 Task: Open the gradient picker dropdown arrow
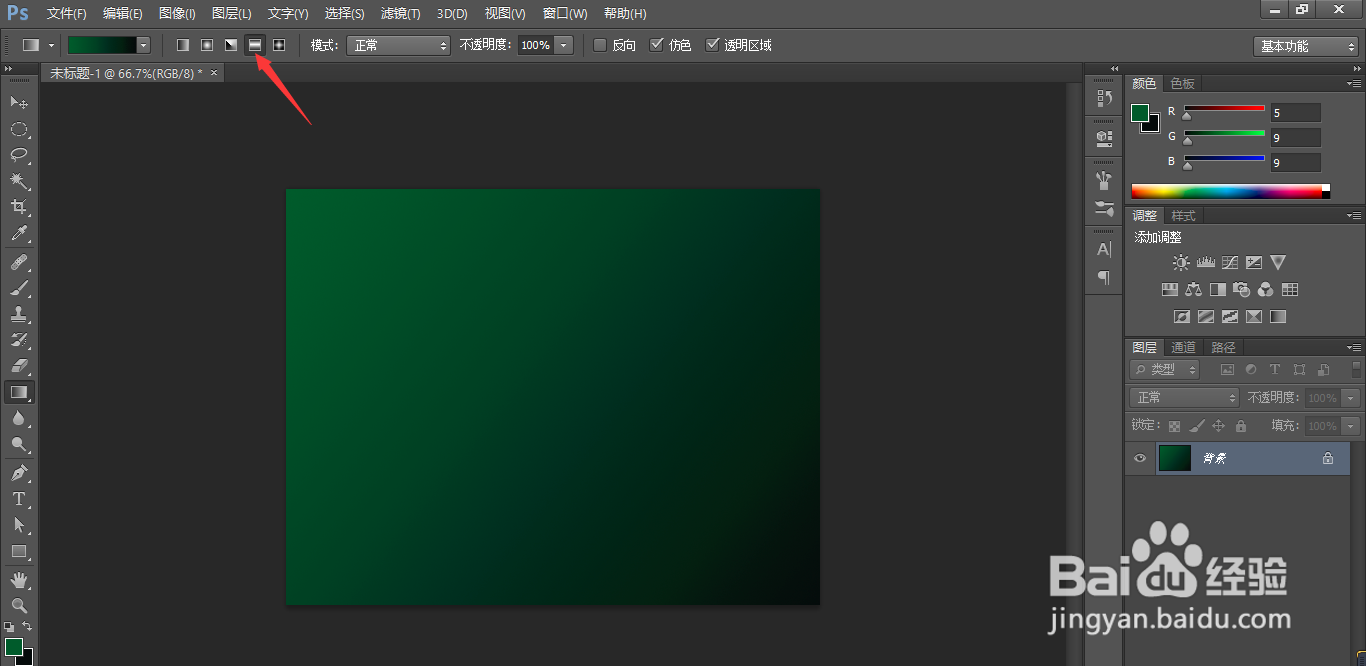pos(143,45)
